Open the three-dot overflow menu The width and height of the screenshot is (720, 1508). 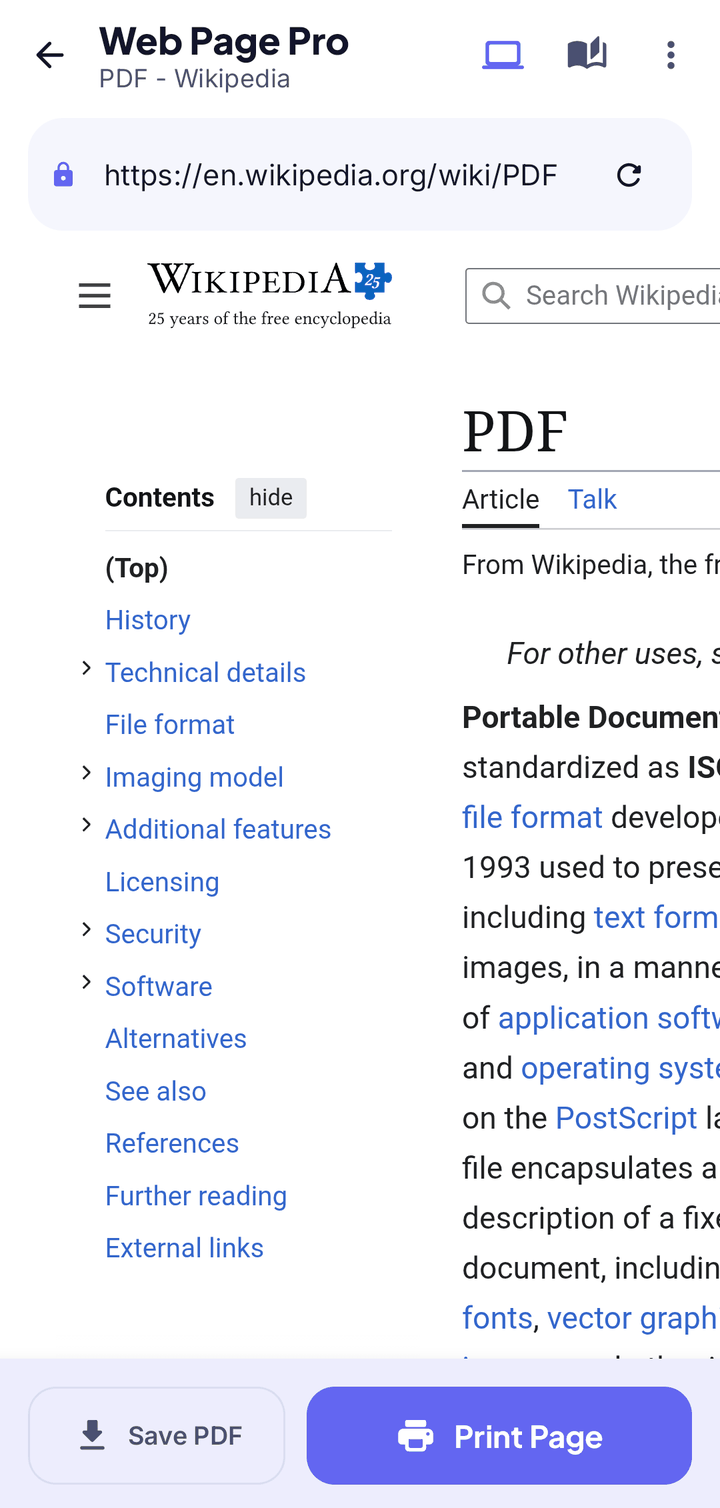point(671,55)
